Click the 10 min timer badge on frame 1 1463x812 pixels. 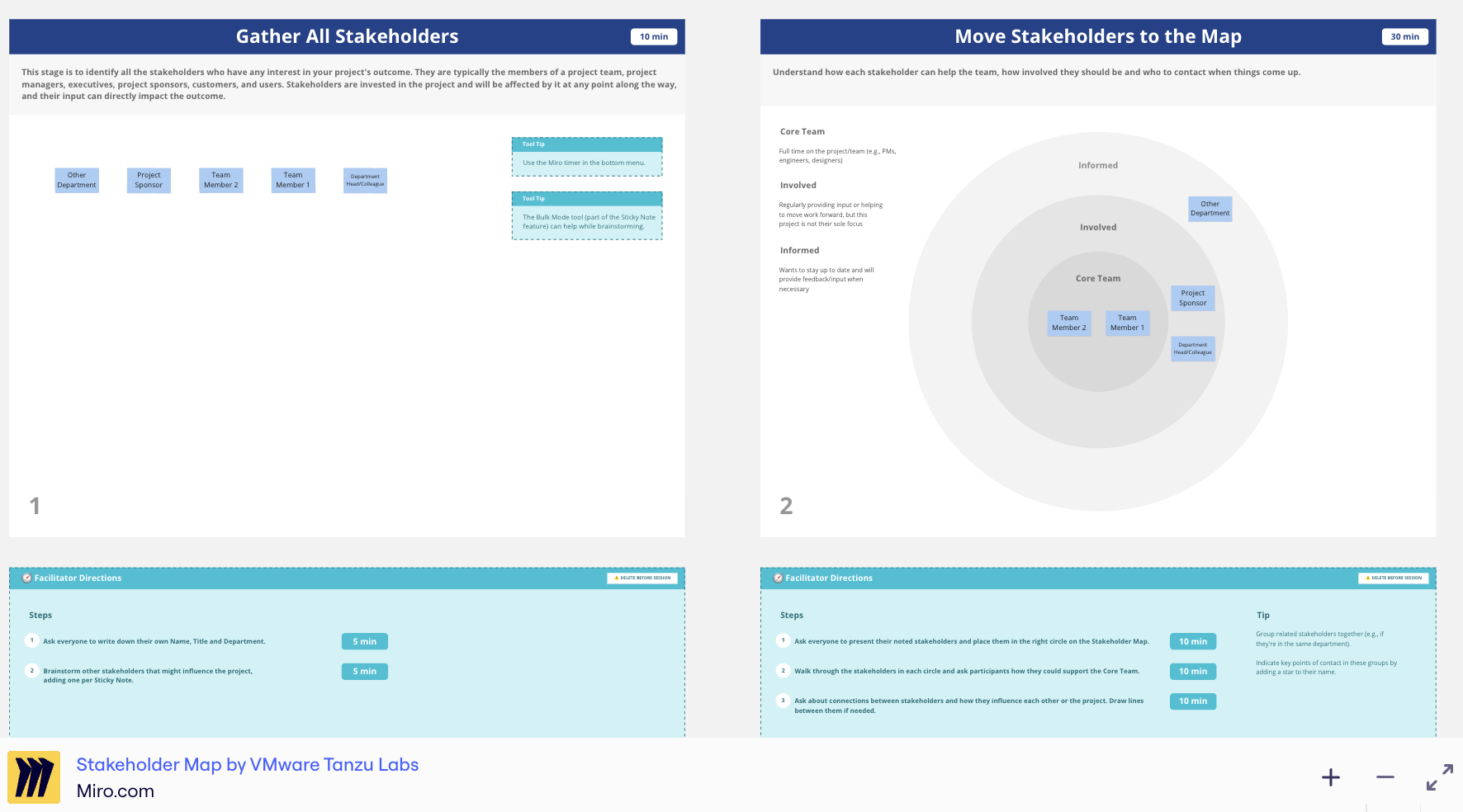click(653, 36)
